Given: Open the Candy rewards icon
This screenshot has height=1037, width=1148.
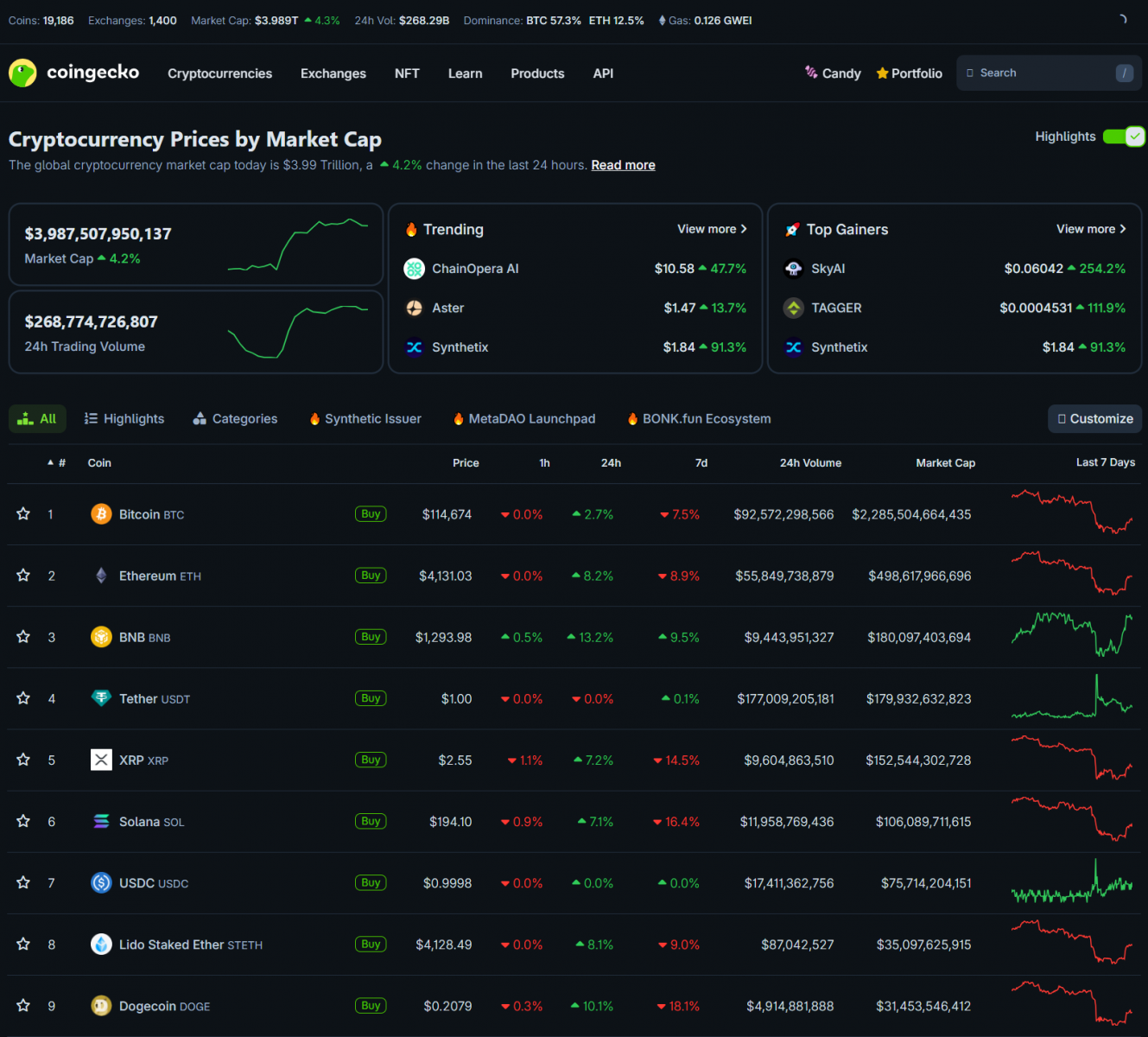Looking at the screenshot, I should coord(811,73).
